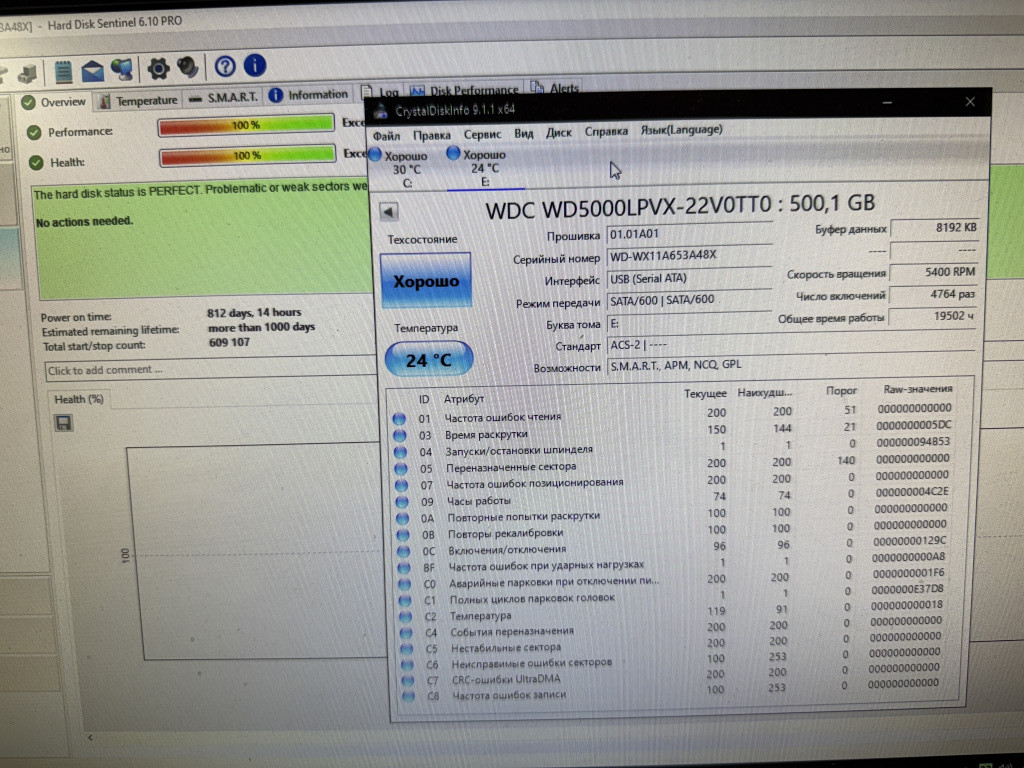This screenshot has width=1024, height=768.
Task: Open the Файл menu
Action: [386, 135]
